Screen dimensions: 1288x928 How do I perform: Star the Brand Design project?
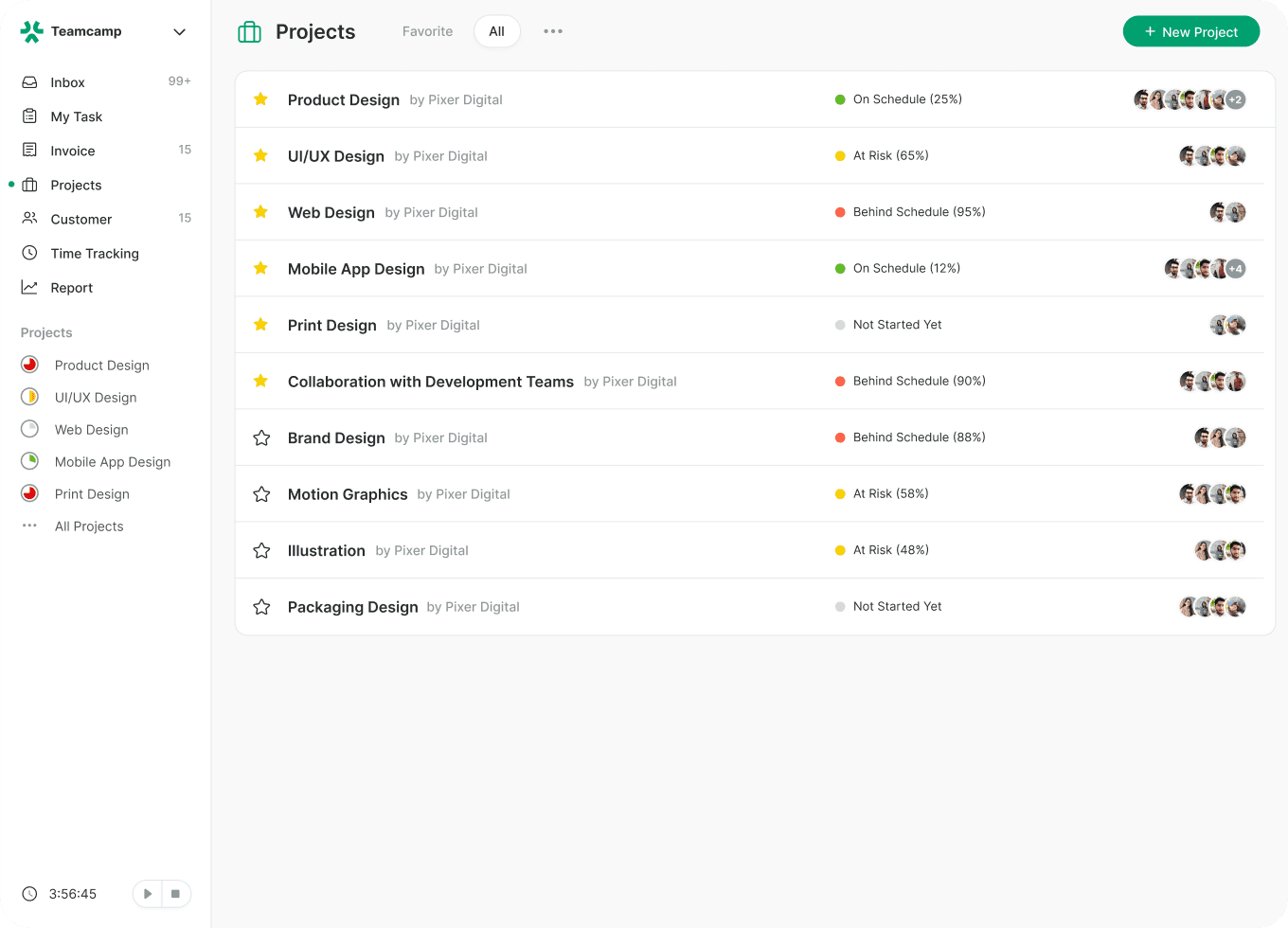pyautogui.click(x=262, y=437)
